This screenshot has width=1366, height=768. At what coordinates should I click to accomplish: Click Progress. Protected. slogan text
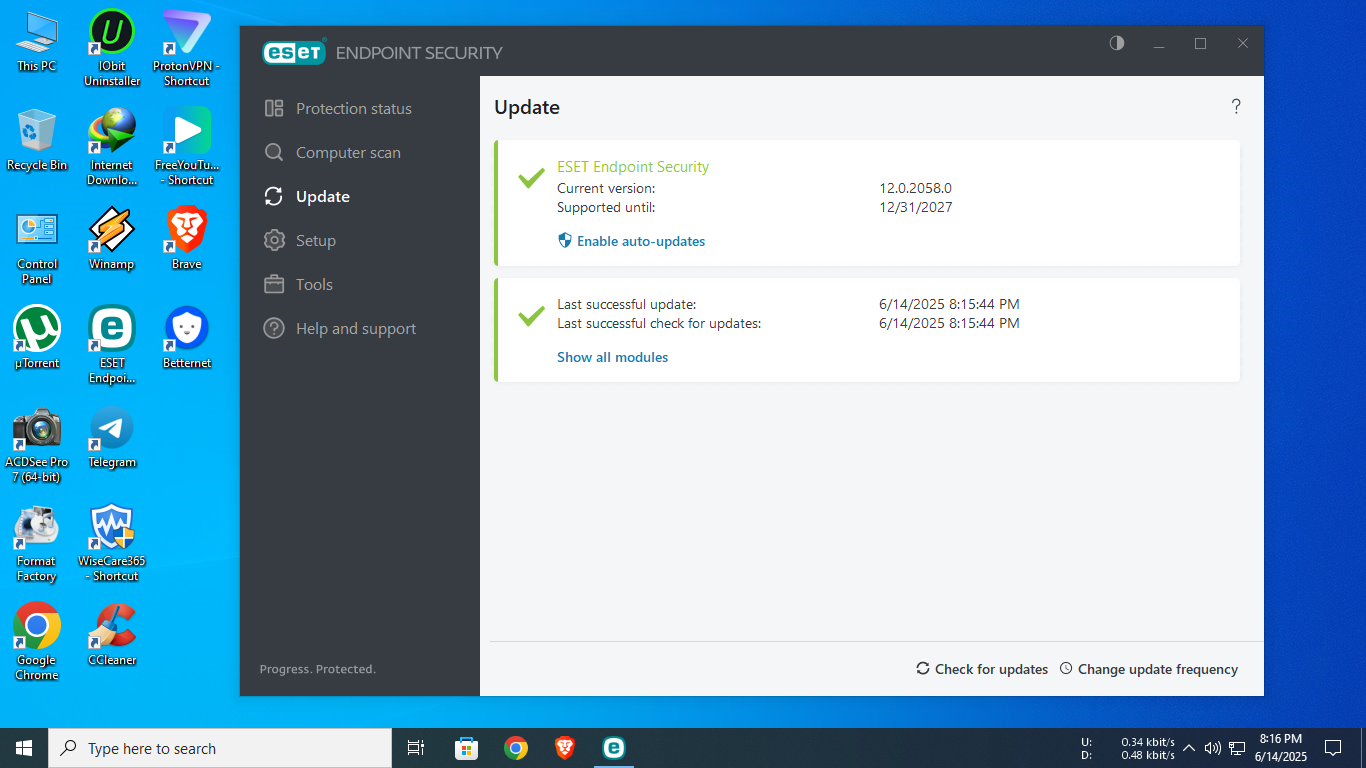coord(318,669)
